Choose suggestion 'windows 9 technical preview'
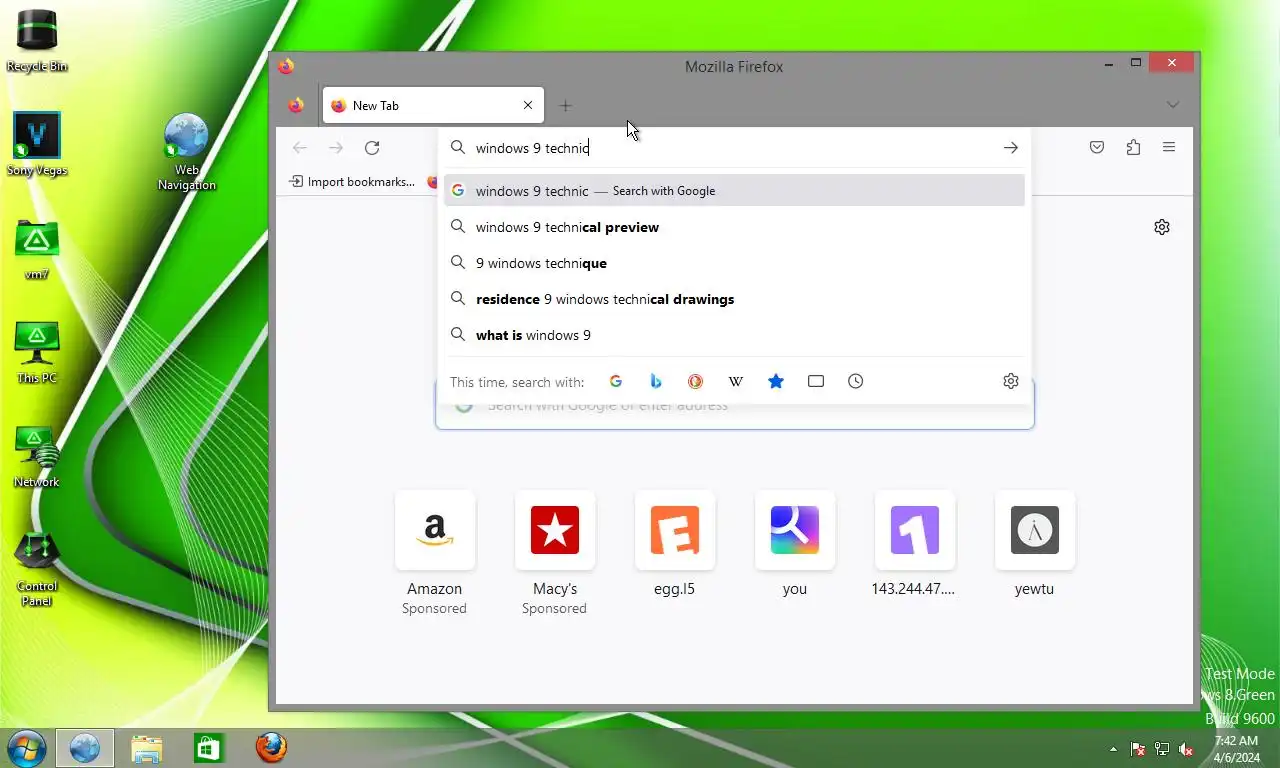The width and height of the screenshot is (1280, 768). click(x=734, y=227)
